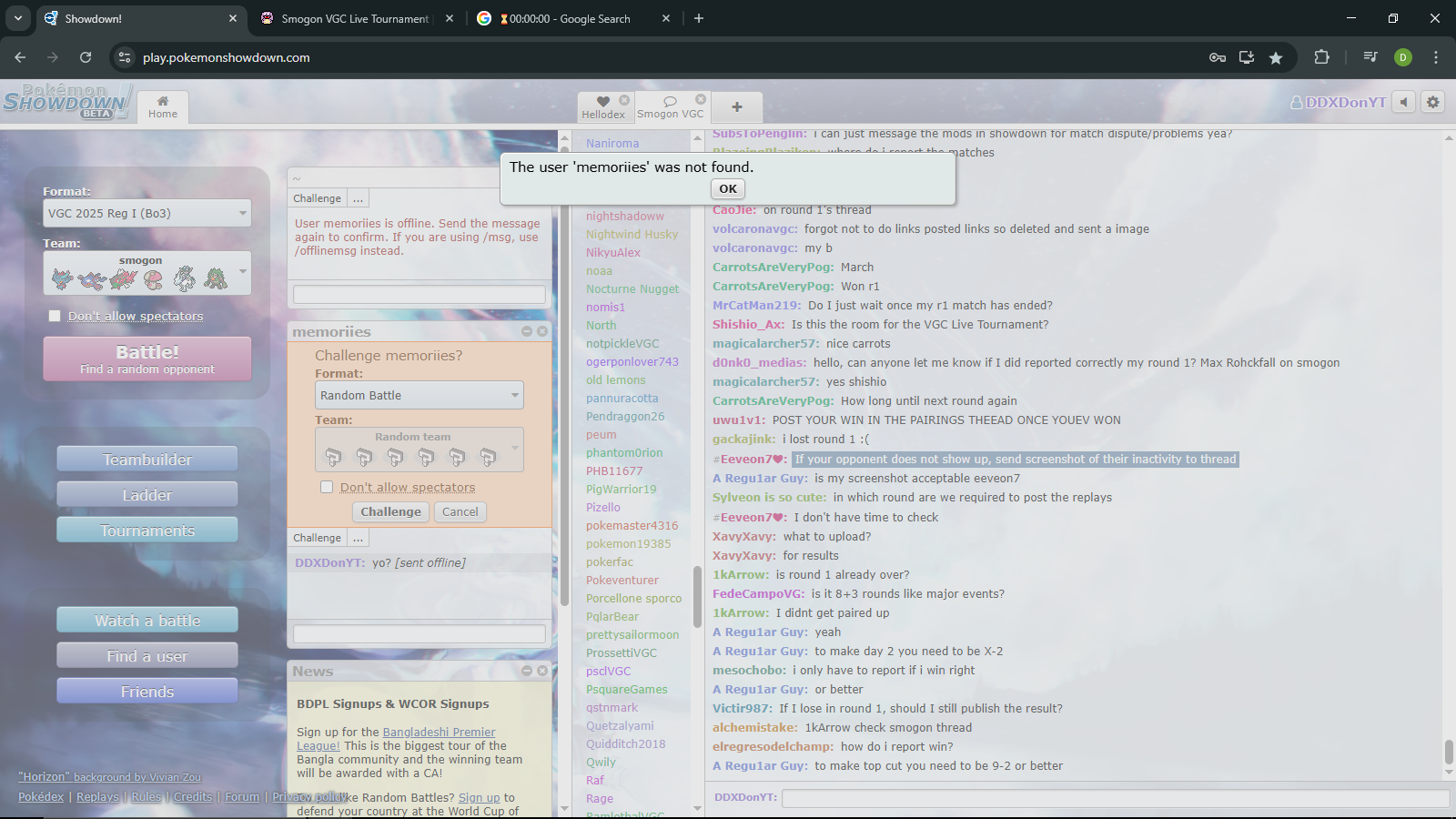Close the Smogon VGC room tab
This screenshot has width=1456, height=819.
coord(701,99)
